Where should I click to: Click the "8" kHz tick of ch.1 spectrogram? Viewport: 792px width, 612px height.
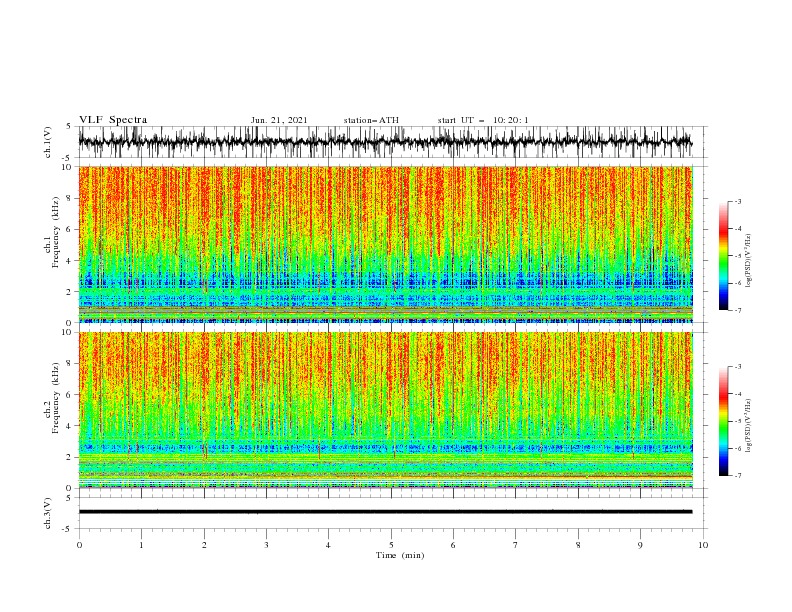(x=70, y=198)
